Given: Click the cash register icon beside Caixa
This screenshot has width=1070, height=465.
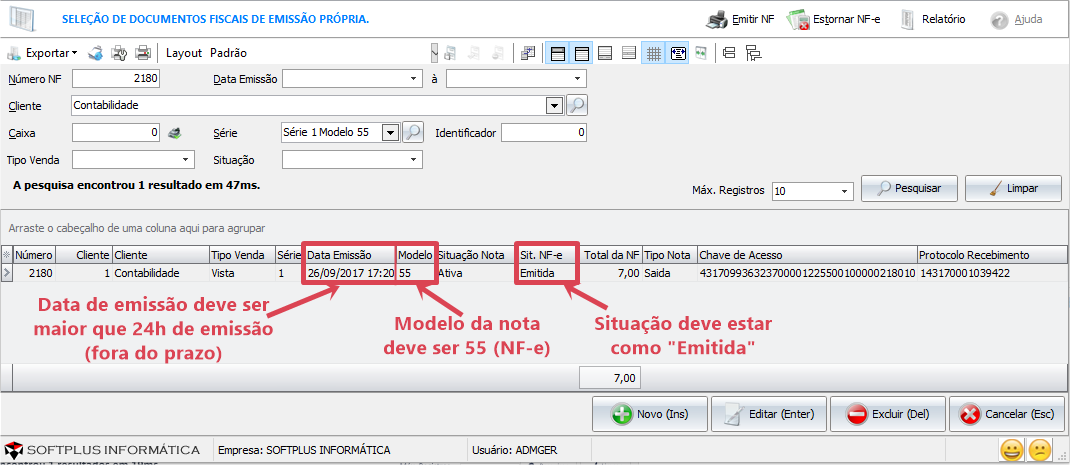Looking at the screenshot, I should click(176, 132).
